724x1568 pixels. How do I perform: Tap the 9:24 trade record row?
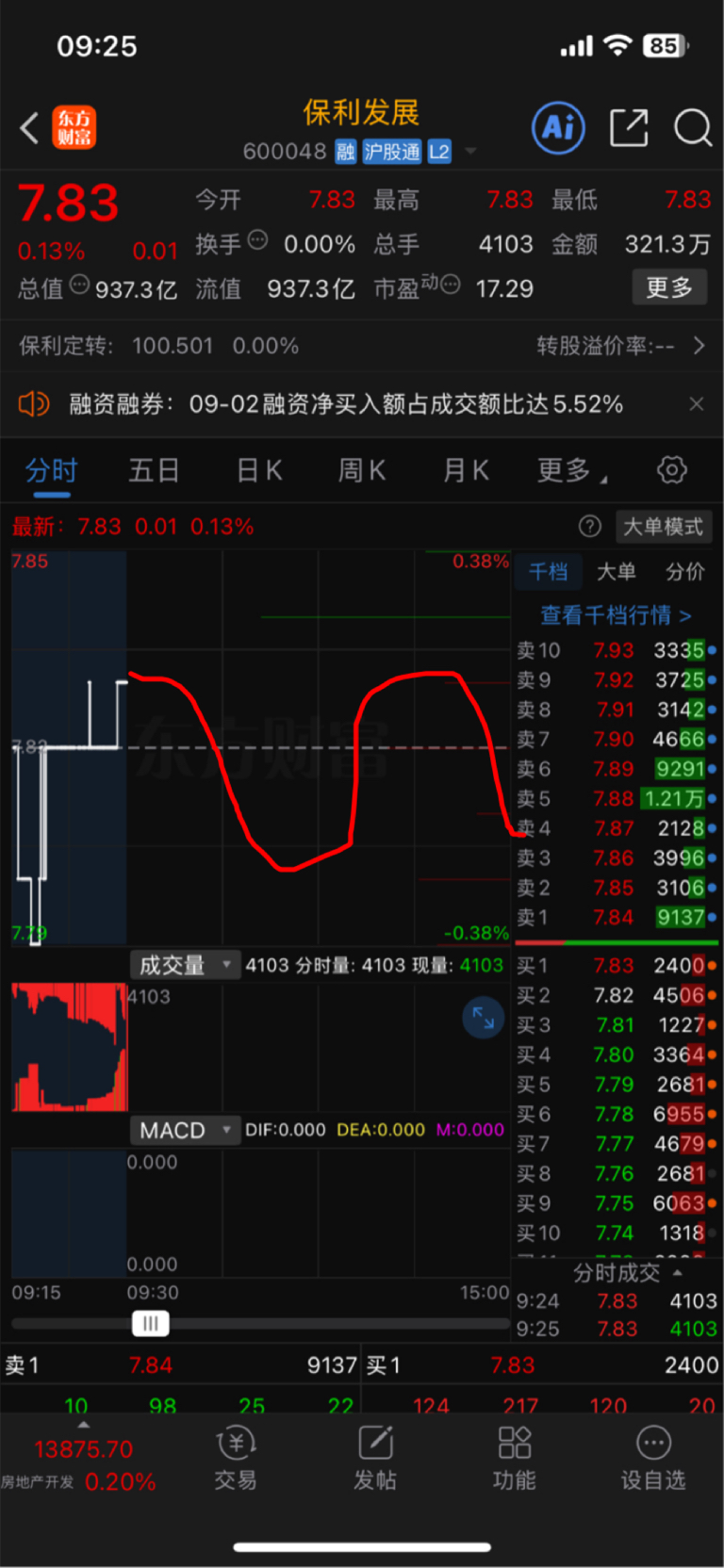[x=617, y=1300]
